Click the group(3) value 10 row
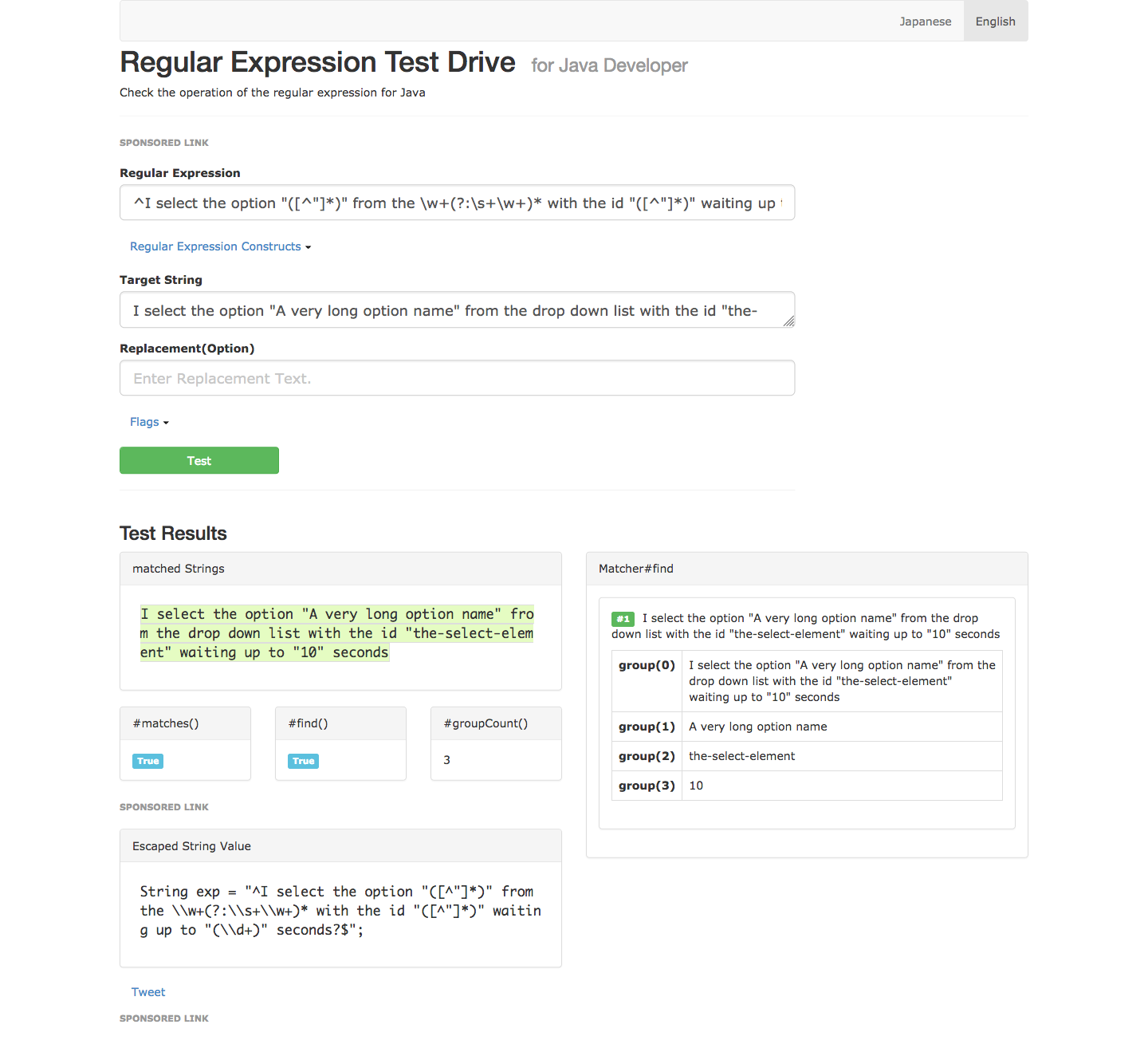 806,786
